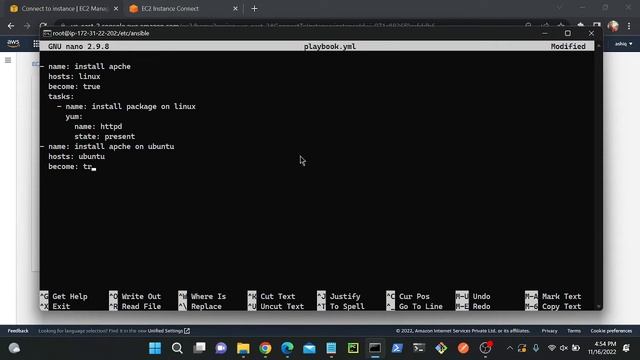This screenshot has height=360, width=640.
Task: Open the terminal window's title bar icon
Action: tap(47, 33)
